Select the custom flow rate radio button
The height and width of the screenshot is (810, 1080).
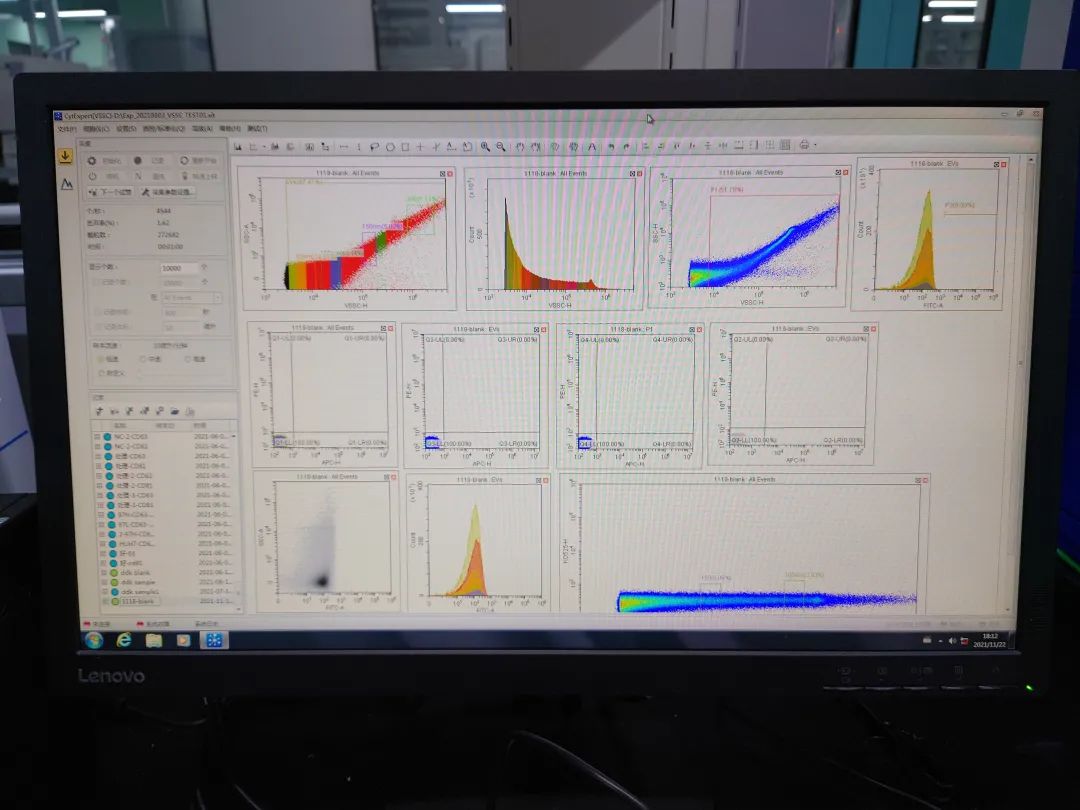(99, 373)
